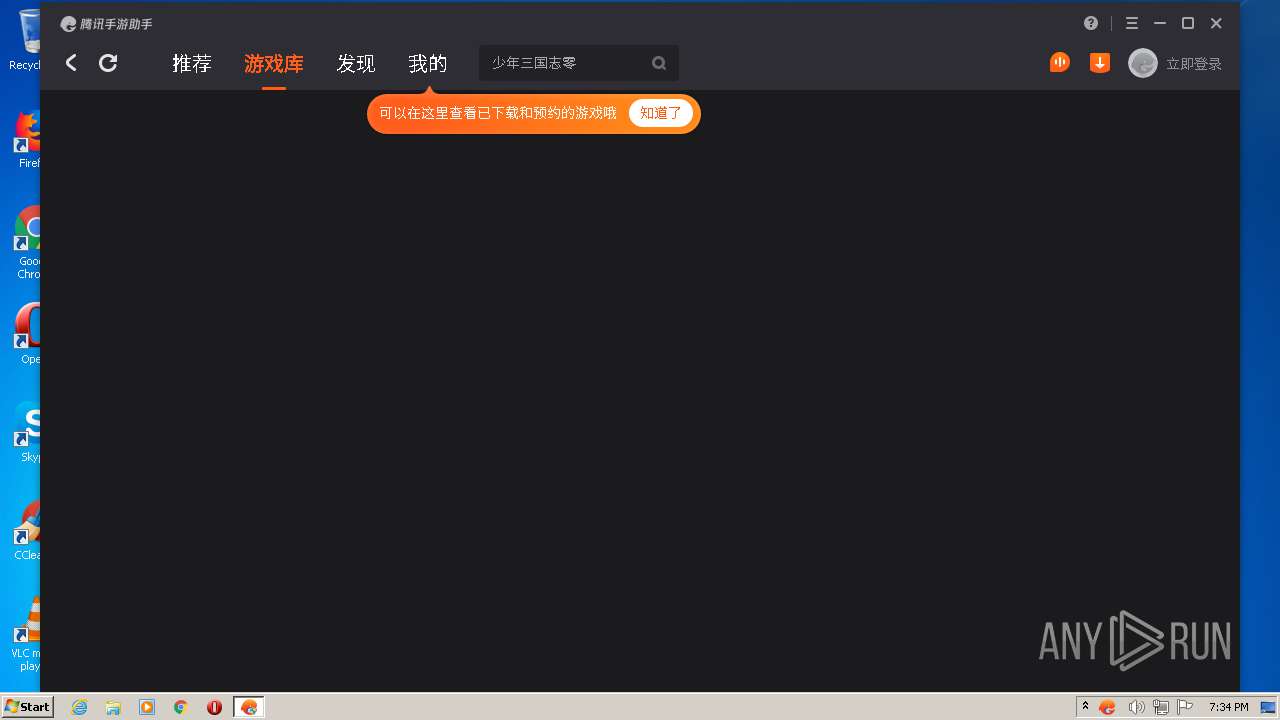The image size is (1280, 720).
Task: Open the Windows Start menu
Action: click(x=27, y=706)
